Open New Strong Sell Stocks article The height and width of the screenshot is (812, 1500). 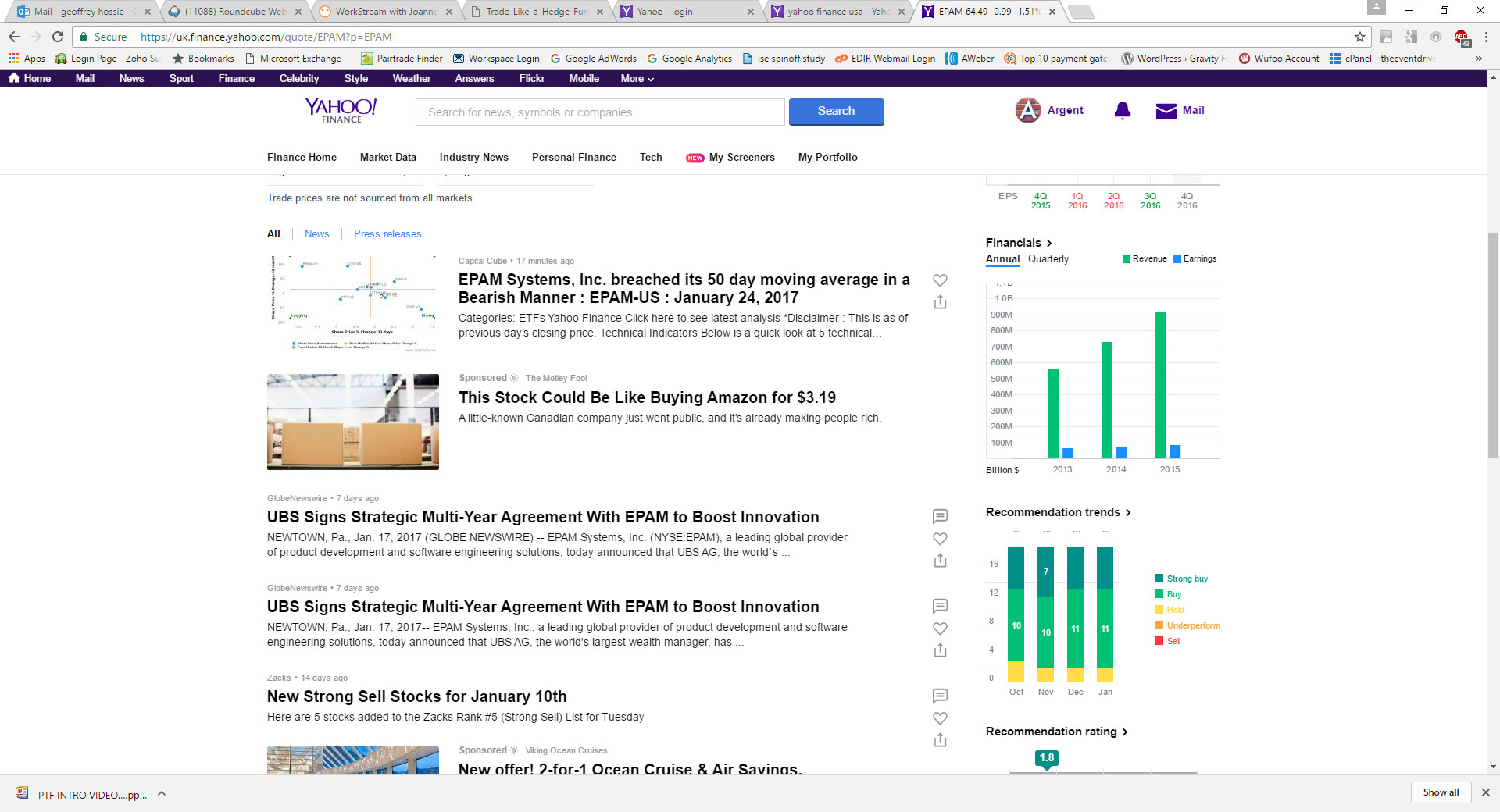pos(416,696)
